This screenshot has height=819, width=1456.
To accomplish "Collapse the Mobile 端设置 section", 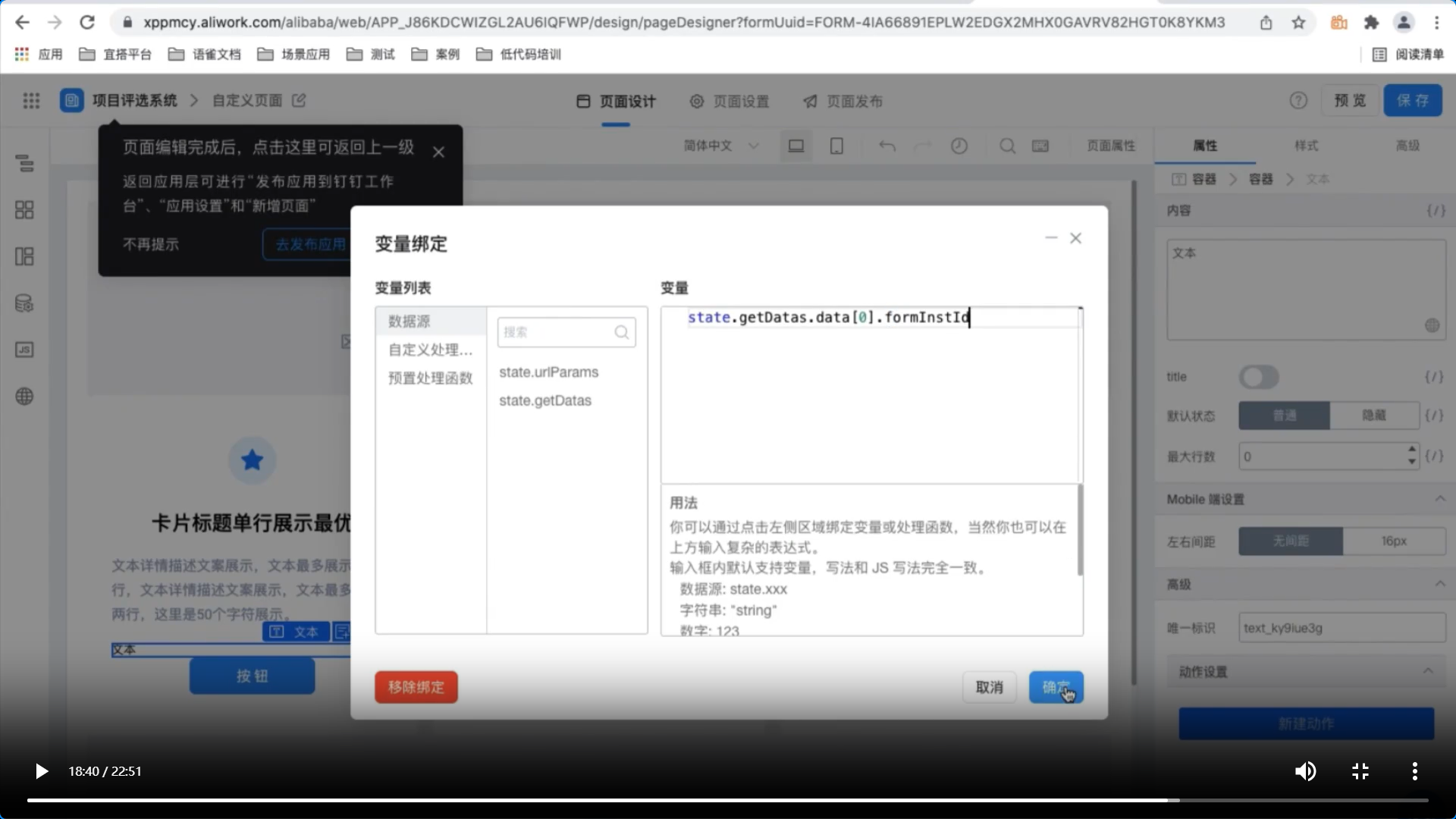I will [x=1439, y=499].
